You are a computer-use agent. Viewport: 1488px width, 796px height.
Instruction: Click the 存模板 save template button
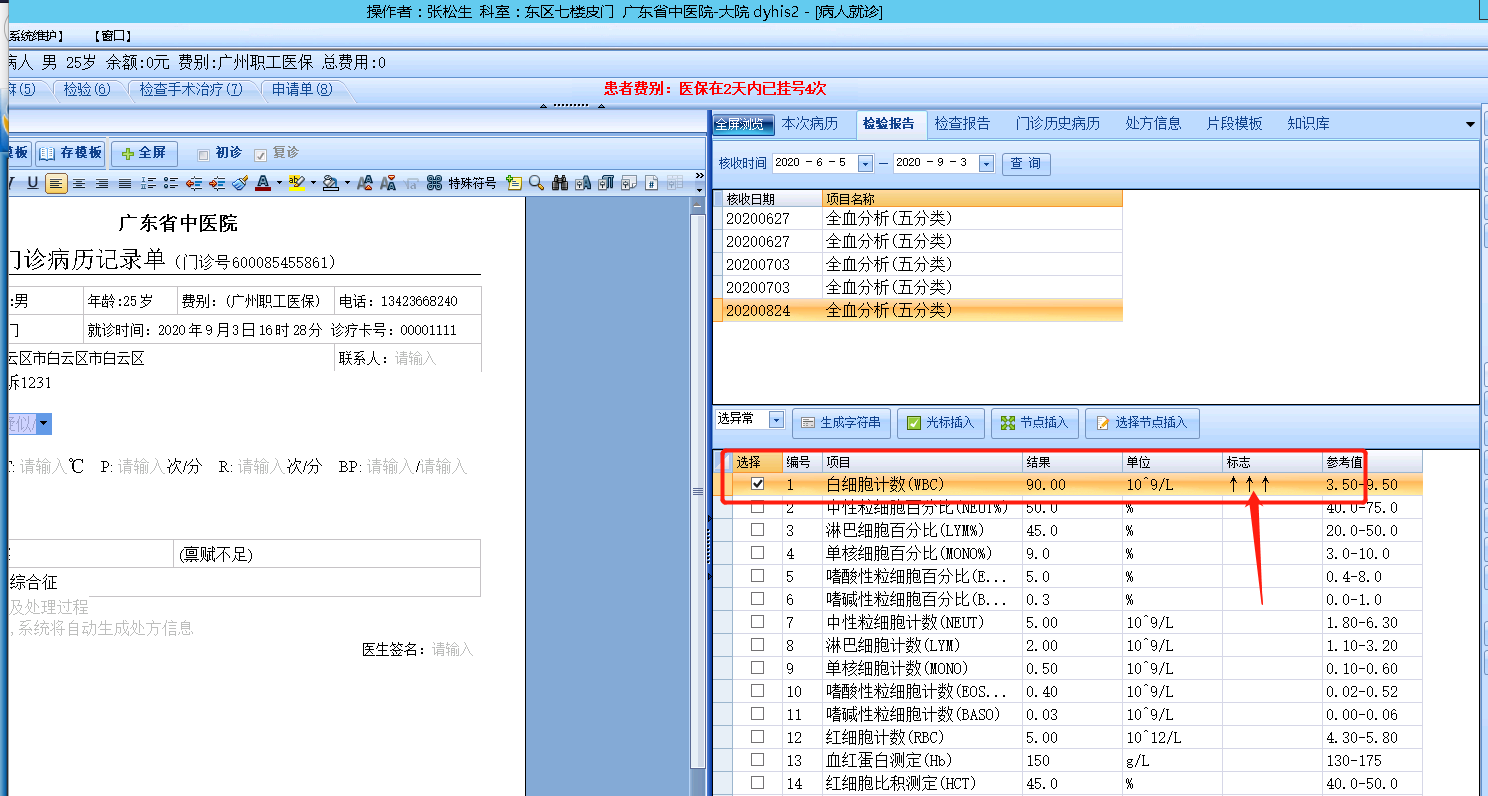(x=70, y=153)
